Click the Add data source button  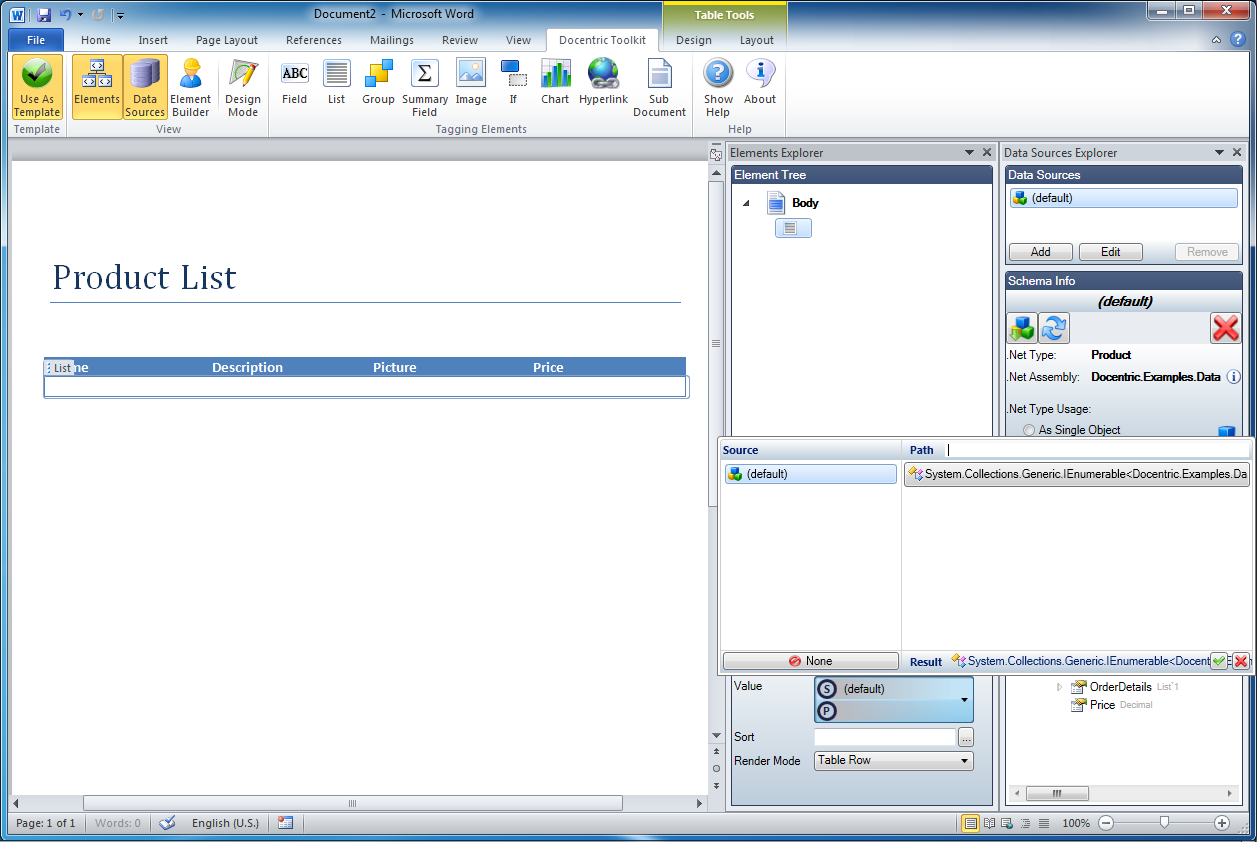coord(1041,252)
